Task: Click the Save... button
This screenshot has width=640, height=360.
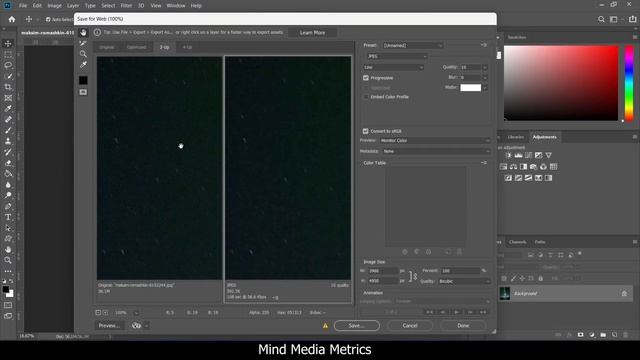Action: [357, 326]
